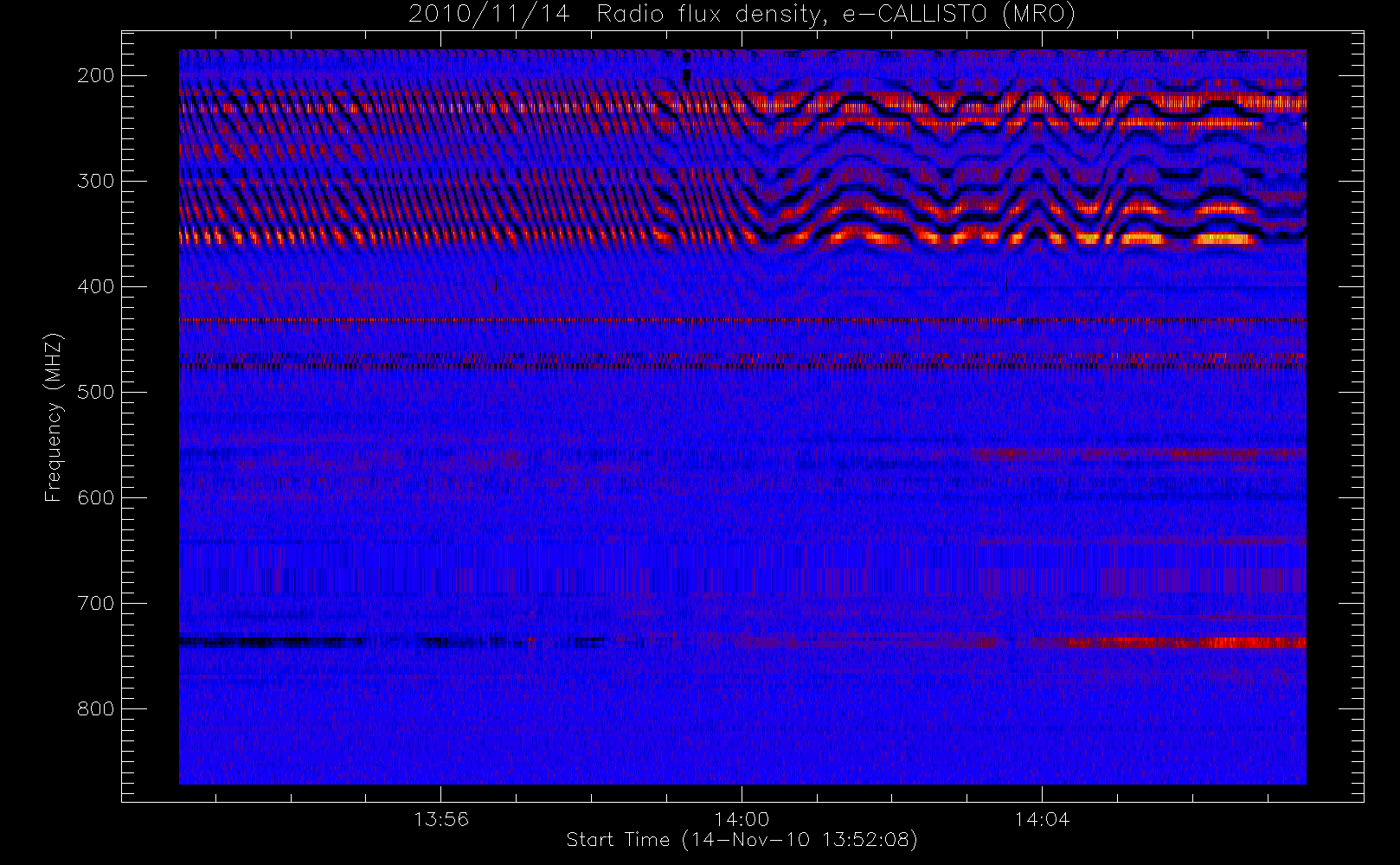Click the 'Start Time (14-Nov-10 13:52:08)' label
The height and width of the screenshot is (865, 1400).
742,840
